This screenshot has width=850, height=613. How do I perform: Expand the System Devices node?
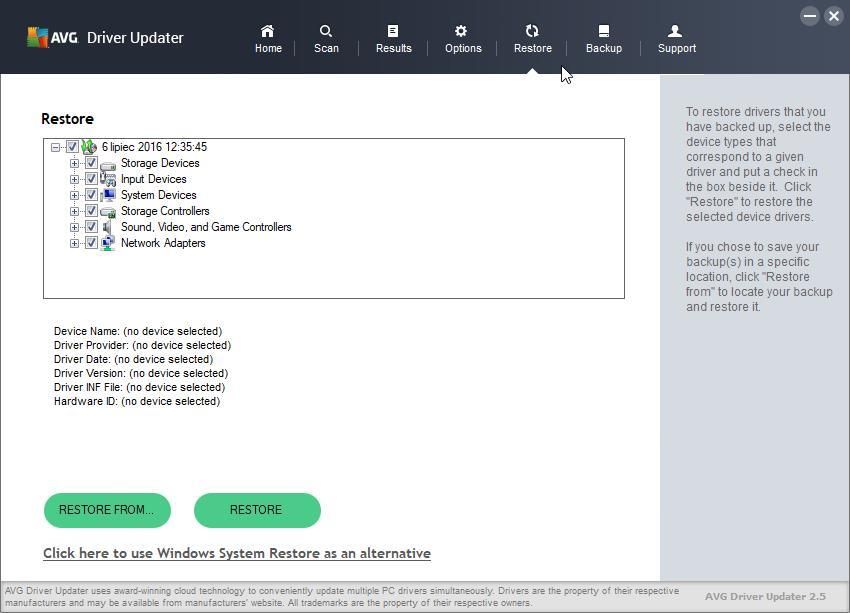click(x=74, y=195)
